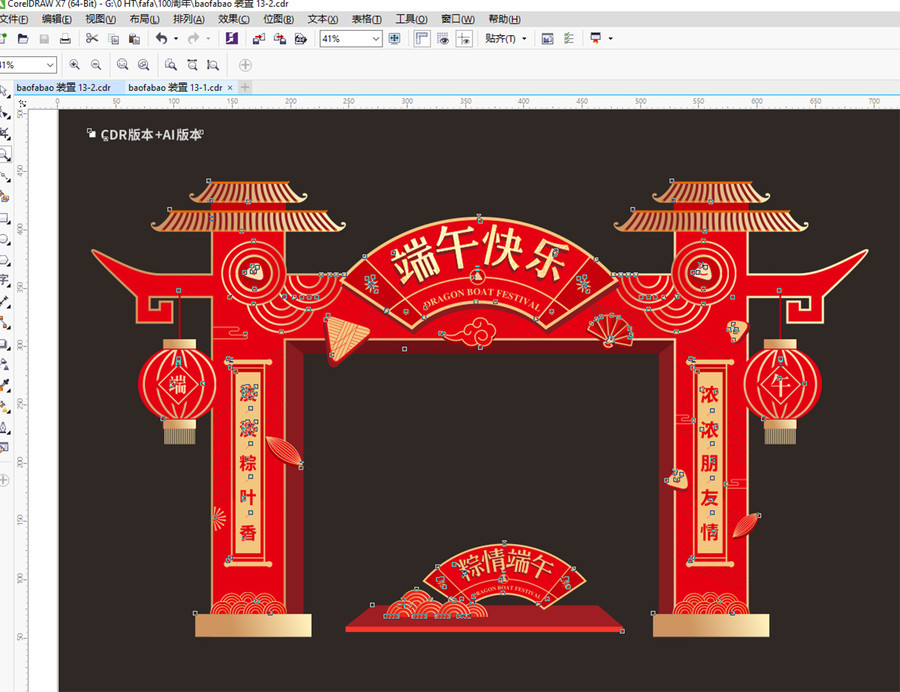Open the 排列(A) menu
Image resolution: width=900 pixels, height=692 pixels.
(189, 19)
